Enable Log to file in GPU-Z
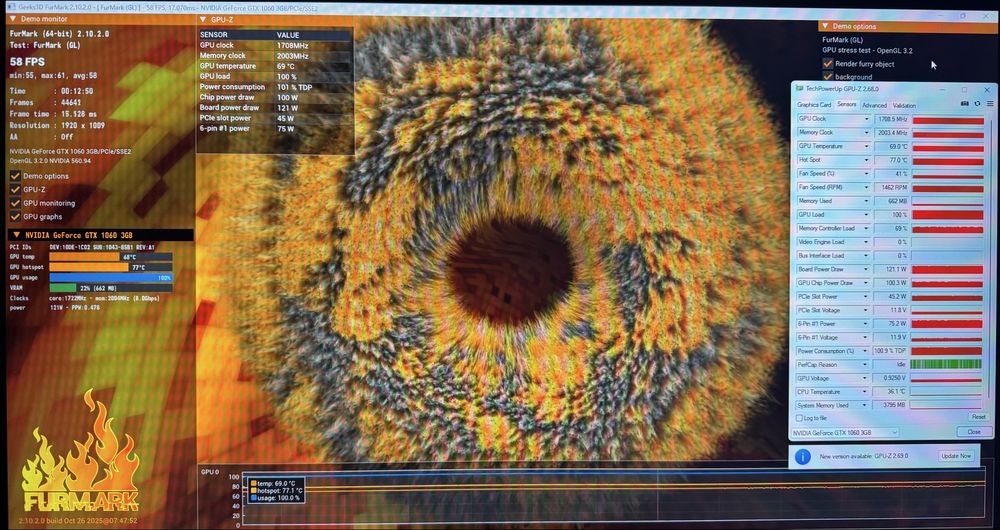 (799, 418)
